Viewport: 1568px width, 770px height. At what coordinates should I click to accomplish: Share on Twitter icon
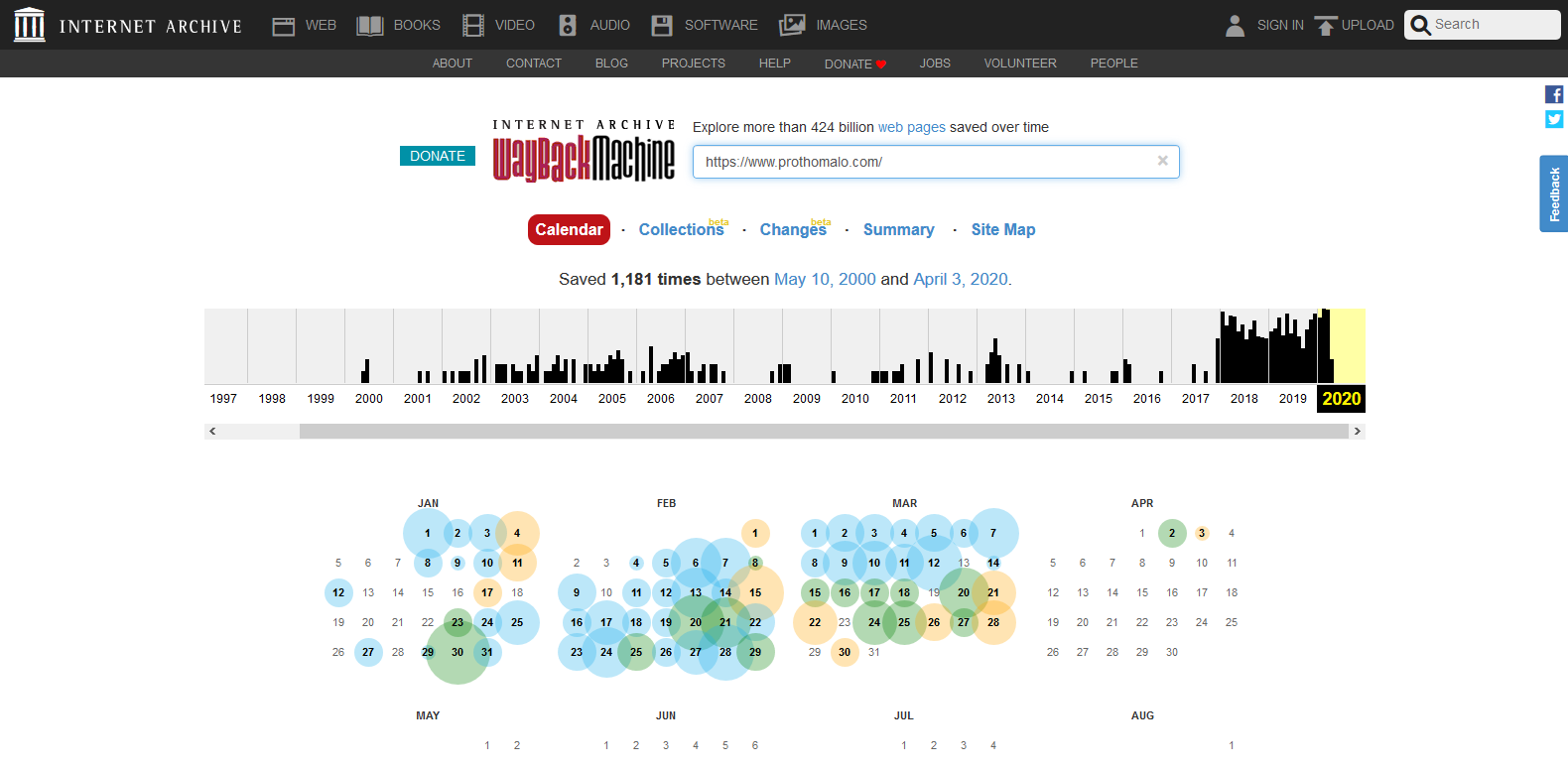(x=1554, y=119)
